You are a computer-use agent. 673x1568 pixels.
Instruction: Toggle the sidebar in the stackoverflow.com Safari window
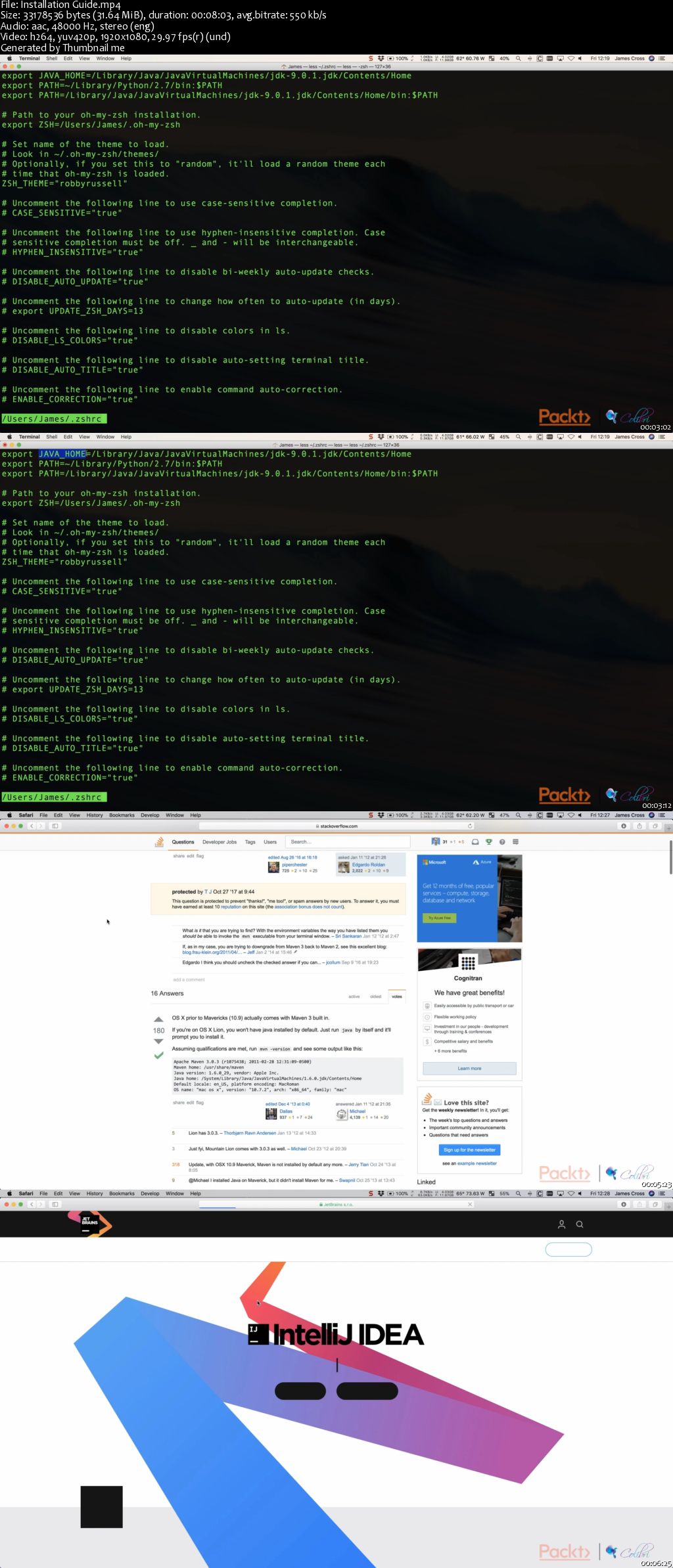pyautogui.click(x=55, y=826)
